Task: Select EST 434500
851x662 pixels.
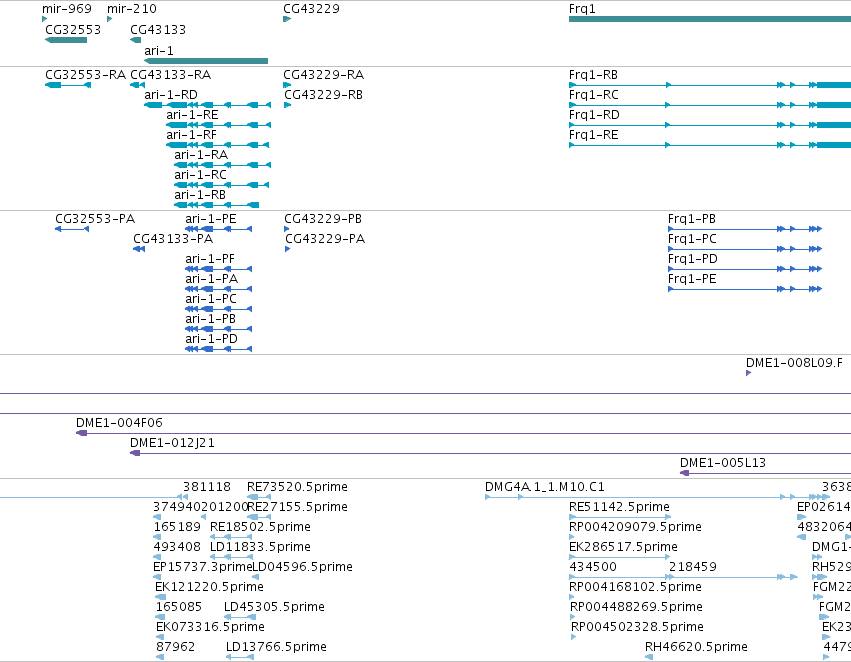Action: point(619,577)
